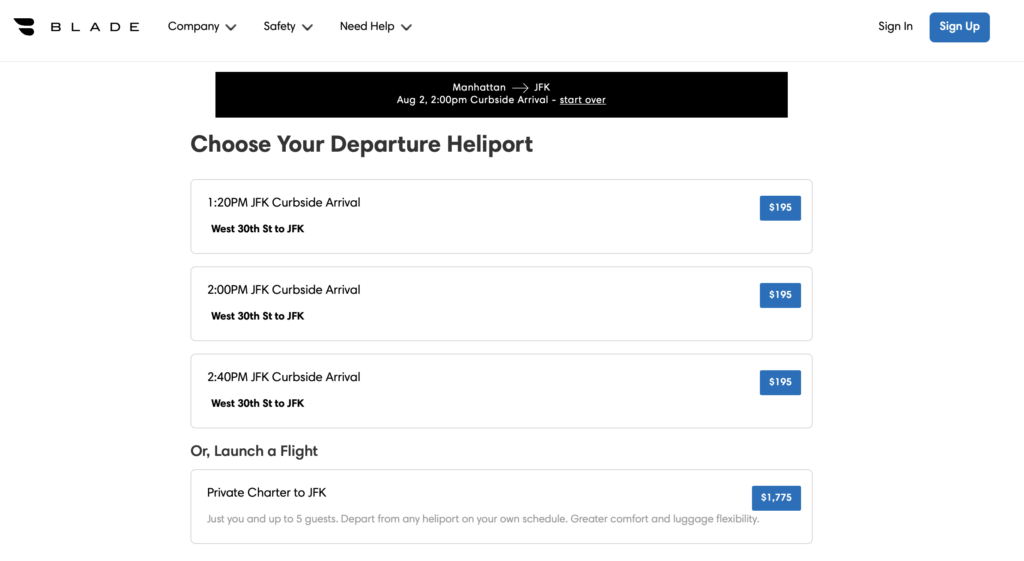This screenshot has height=561, width=1024.
Task: Expand the Company dropdown chevron
Action: click(231, 28)
